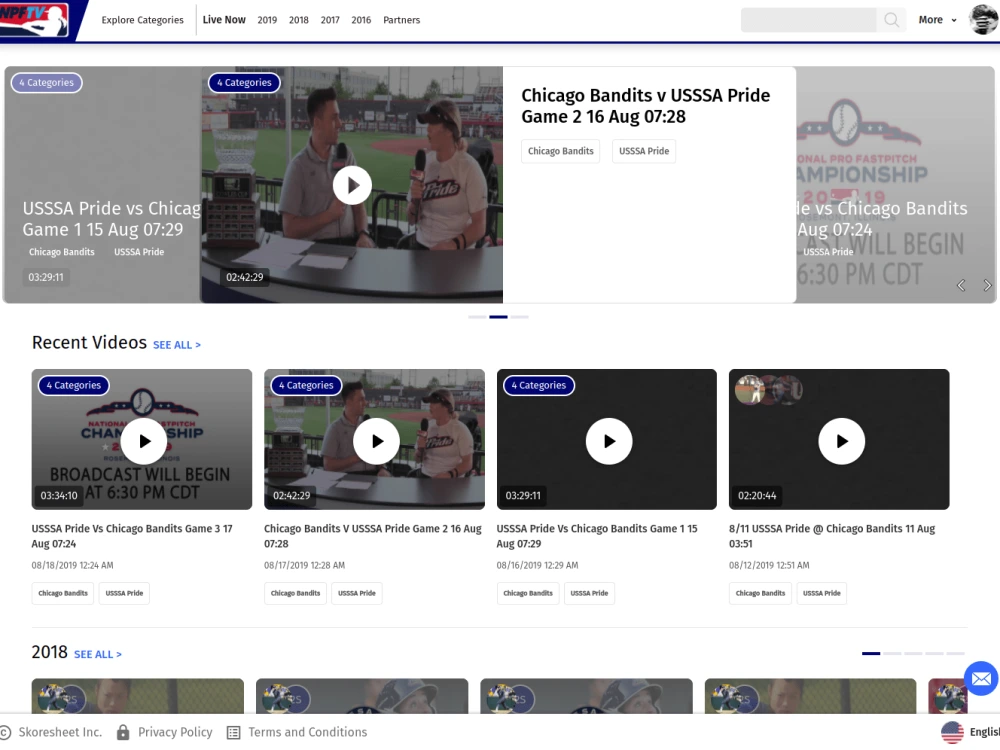Screen dimensions: 1000x750
Task: Play the featured Chicago Bandits v USSSA Pride video
Action: pos(352,185)
